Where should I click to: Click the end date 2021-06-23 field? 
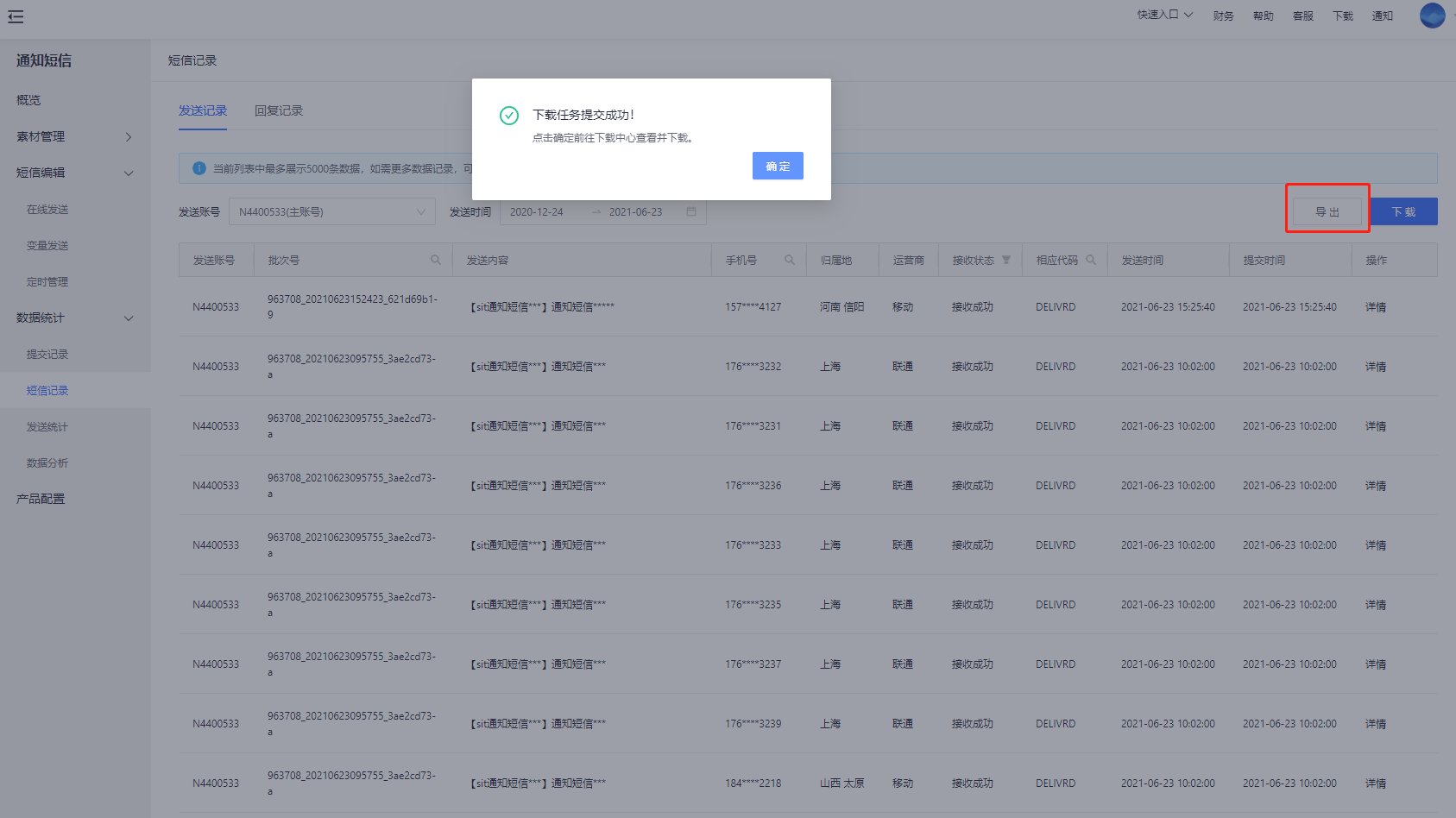click(x=635, y=211)
